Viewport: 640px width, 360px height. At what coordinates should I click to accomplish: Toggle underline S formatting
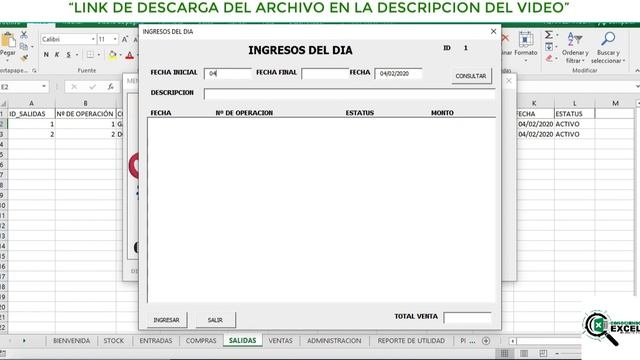coord(69,55)
